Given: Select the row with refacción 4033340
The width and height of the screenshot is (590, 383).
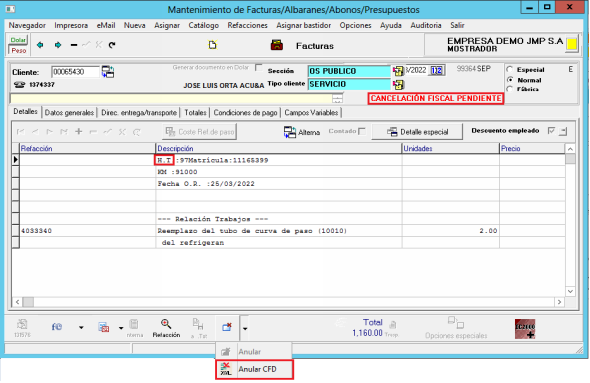Looking at the screenshot, I should click(288, 231).
